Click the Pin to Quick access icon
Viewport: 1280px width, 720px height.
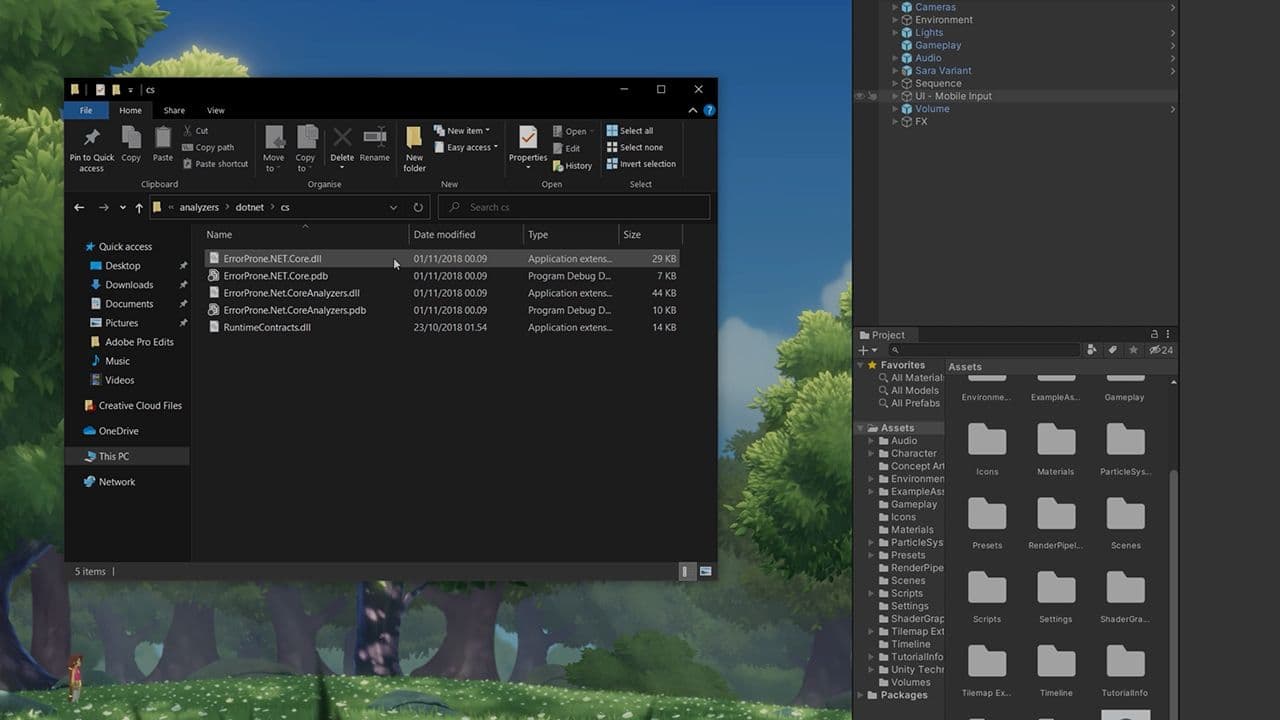(x=91, y=138)
